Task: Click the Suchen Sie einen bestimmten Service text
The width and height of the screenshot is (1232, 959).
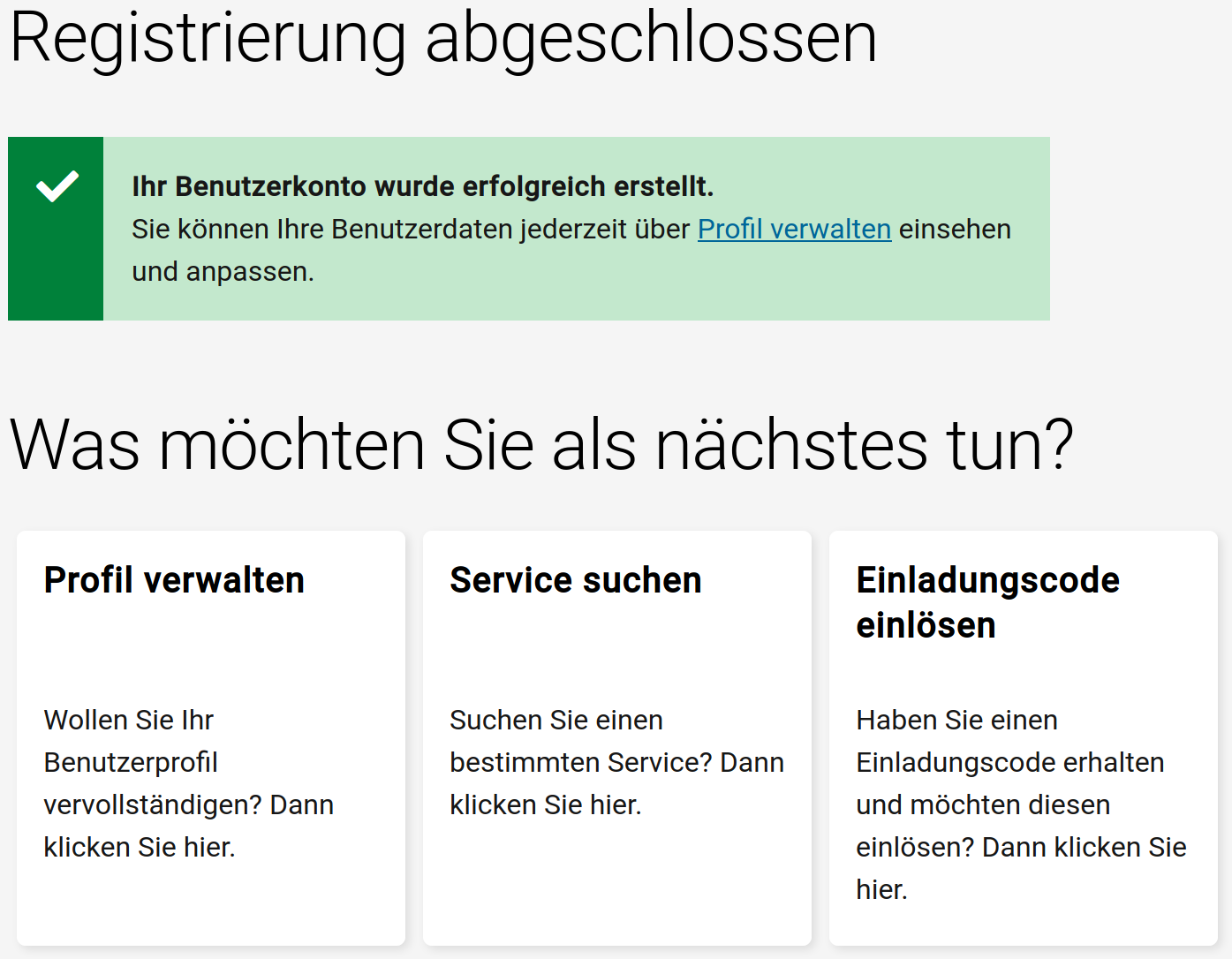Action: (616, 762)
